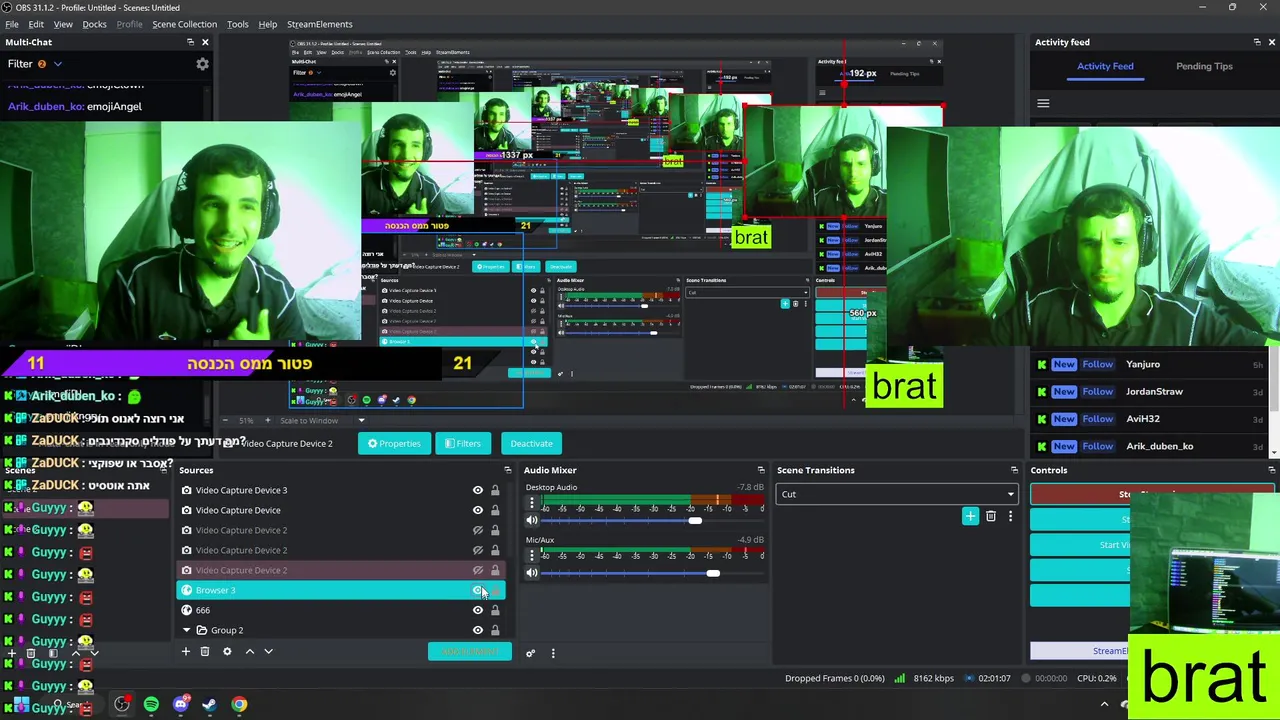Click the JordanStraw follow event
Viewport: 1280px width, 720px height.
point(1152,391)
